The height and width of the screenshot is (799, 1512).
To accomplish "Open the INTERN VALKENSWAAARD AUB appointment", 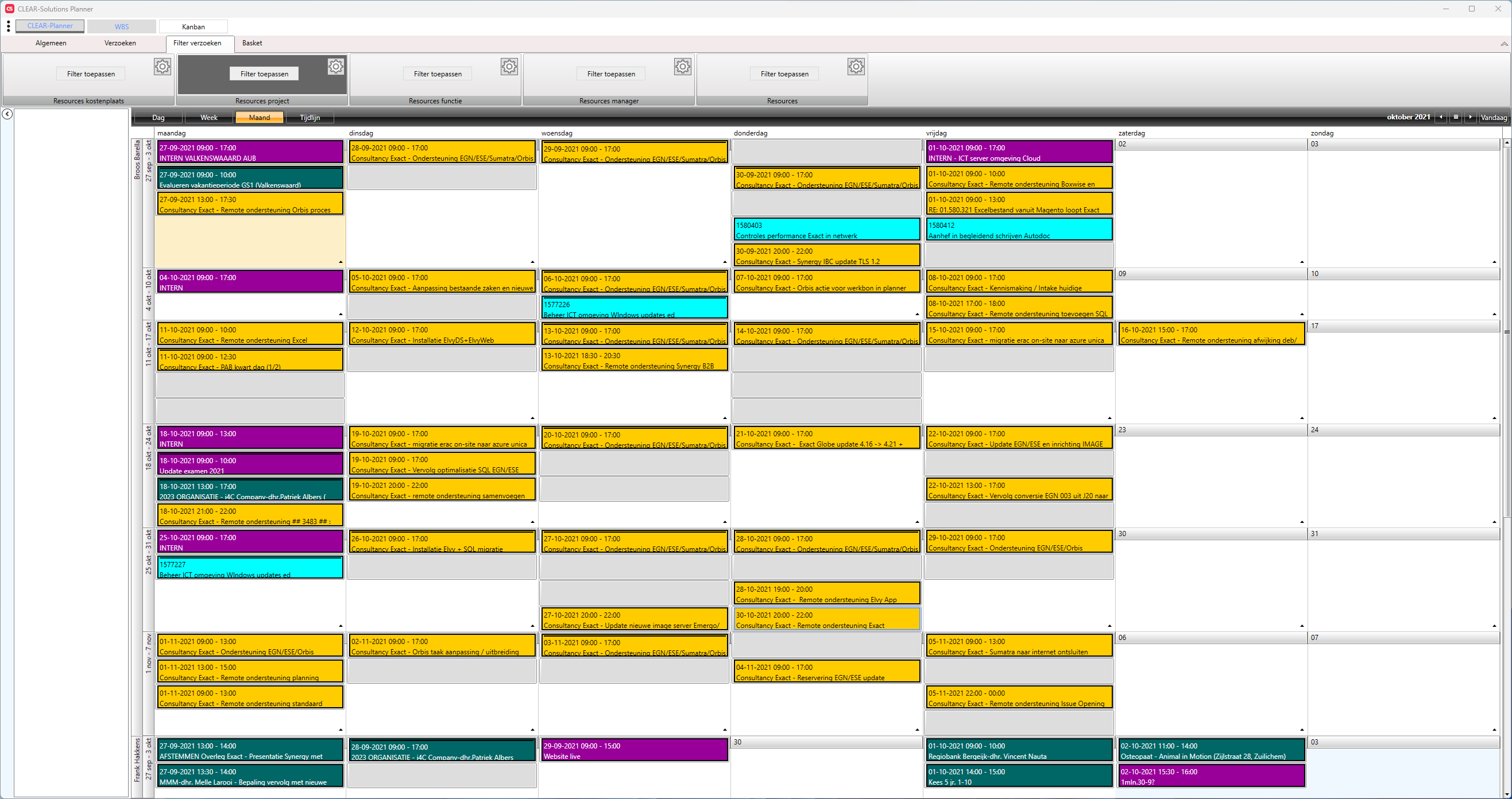I will (x=250, y=152).
